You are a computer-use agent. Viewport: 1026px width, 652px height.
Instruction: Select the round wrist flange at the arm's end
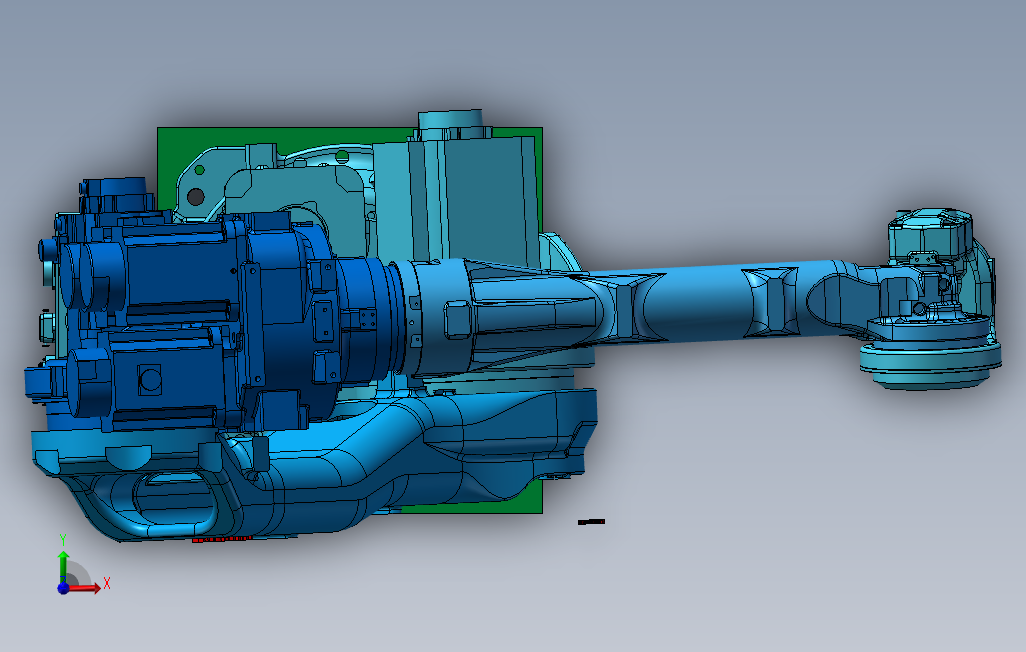tap(930, 356)
